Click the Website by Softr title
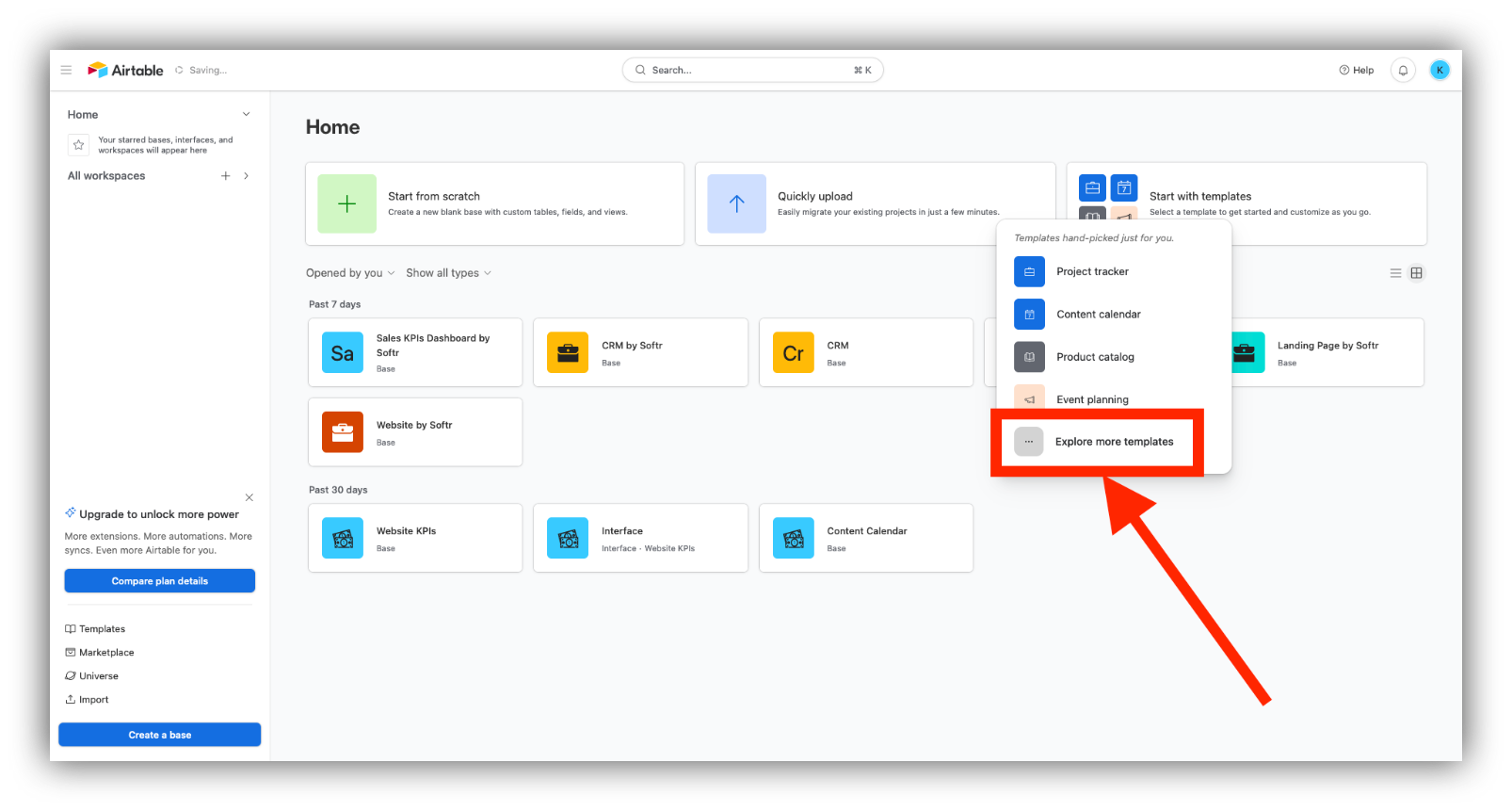 [414, 425]
